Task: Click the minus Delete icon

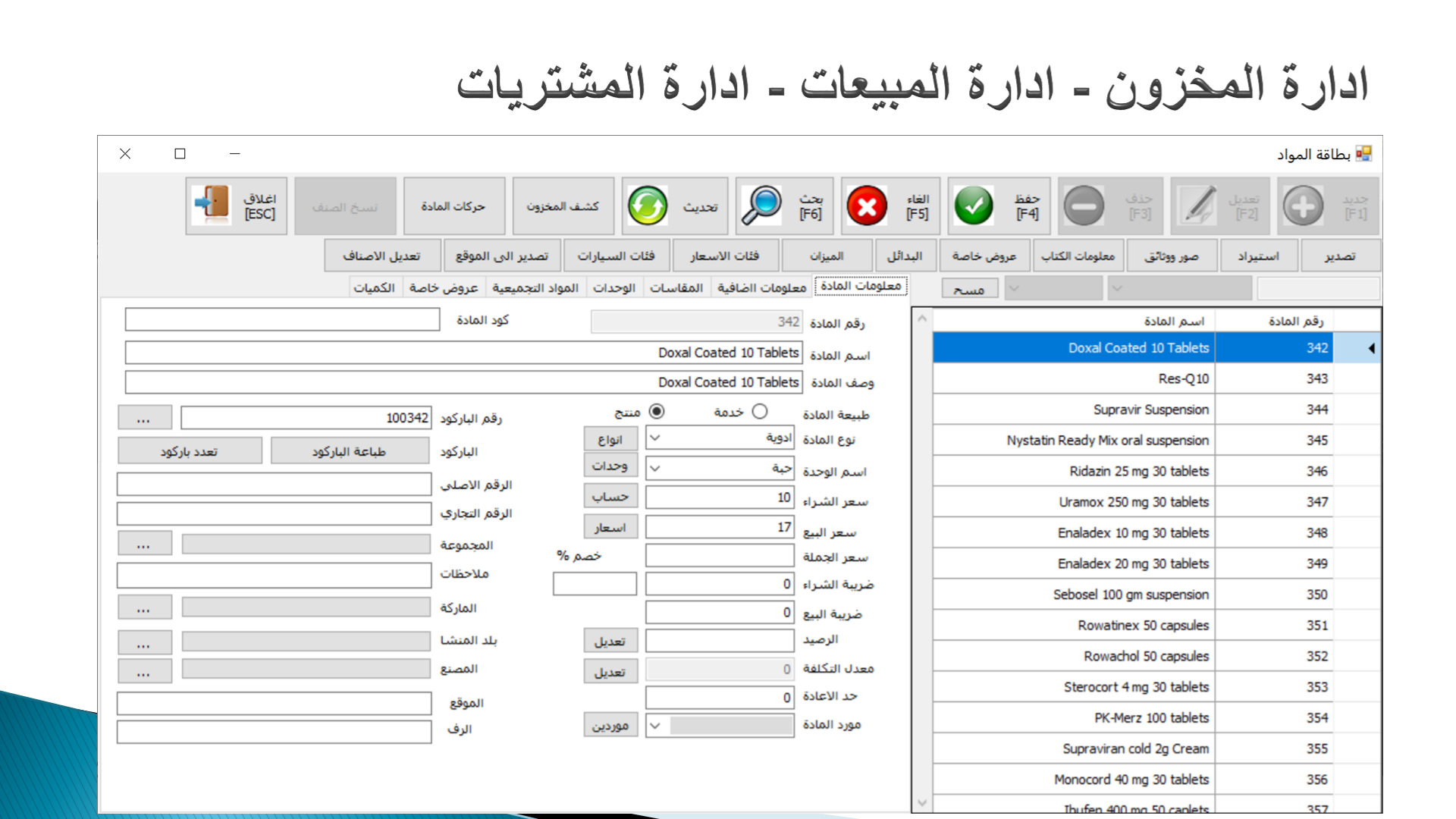Action: pos(1084,206)
